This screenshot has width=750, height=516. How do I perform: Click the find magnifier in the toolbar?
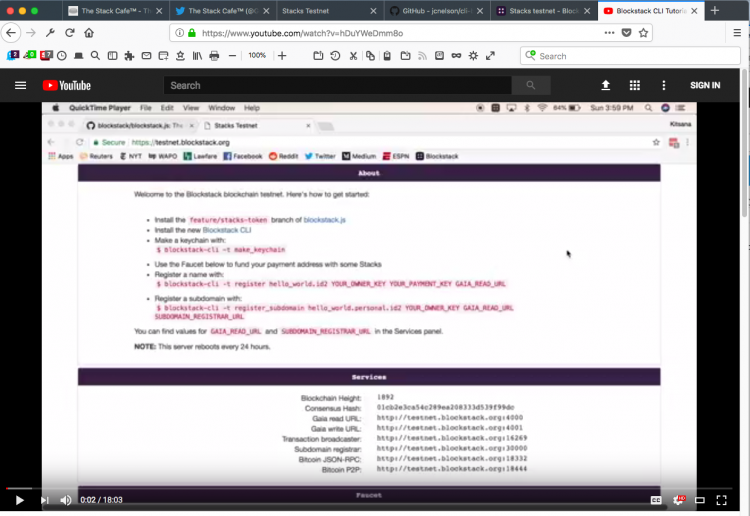click(95, 56)
